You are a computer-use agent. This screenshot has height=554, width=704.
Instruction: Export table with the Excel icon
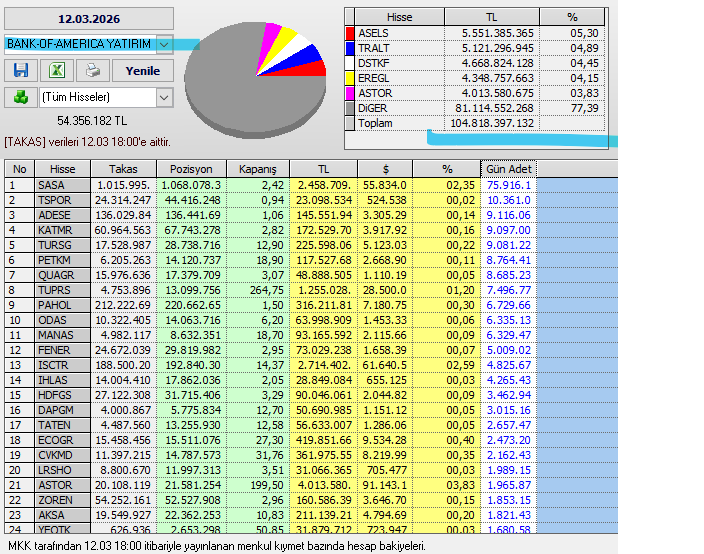click(57, 70)
